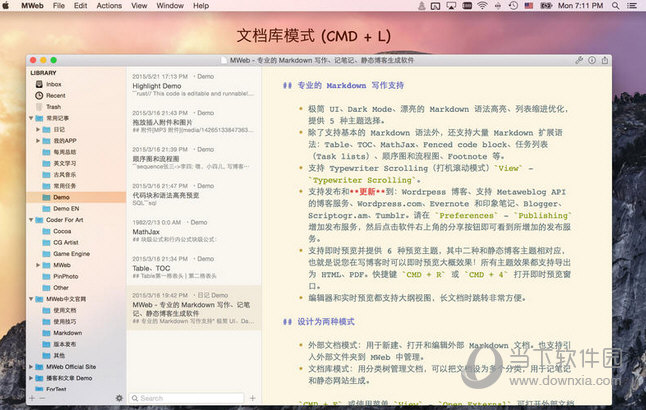Select the 每周总结 folder
This screenshot has width=646, height=410.
64,152
